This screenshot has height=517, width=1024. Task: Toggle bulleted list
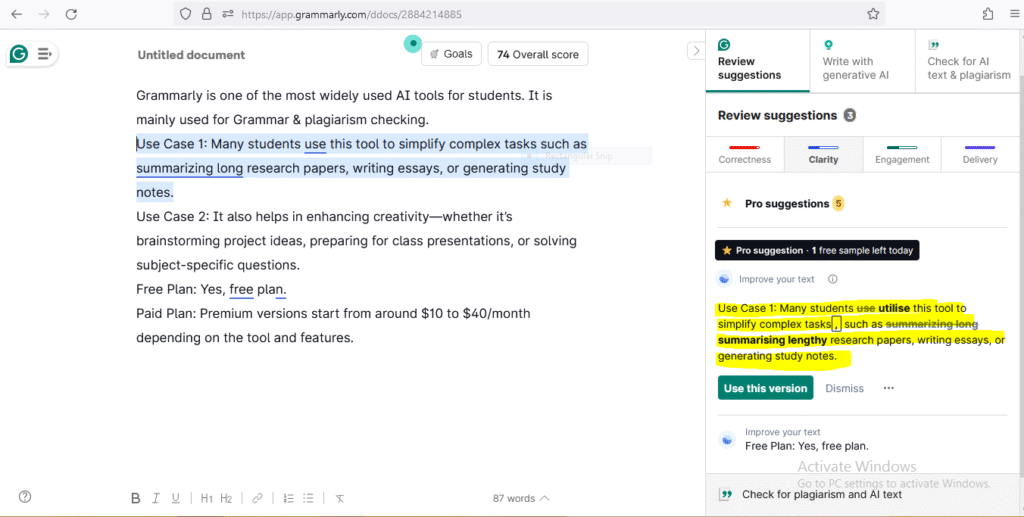click(308, 498)
